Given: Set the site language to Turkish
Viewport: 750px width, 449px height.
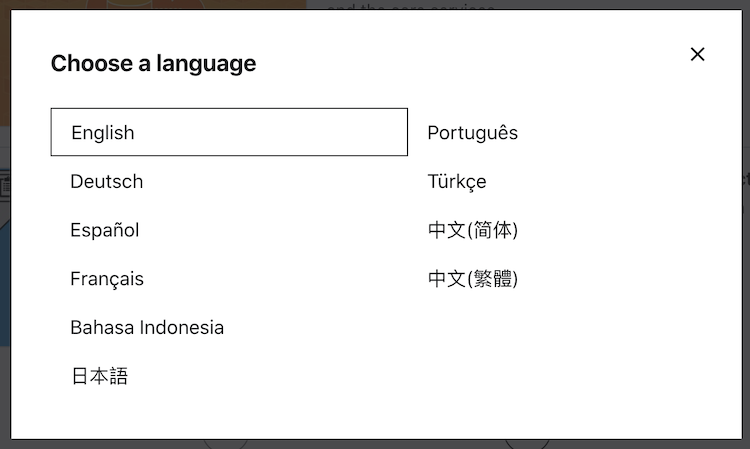Looking at the screenshot, I should (457, 181).
